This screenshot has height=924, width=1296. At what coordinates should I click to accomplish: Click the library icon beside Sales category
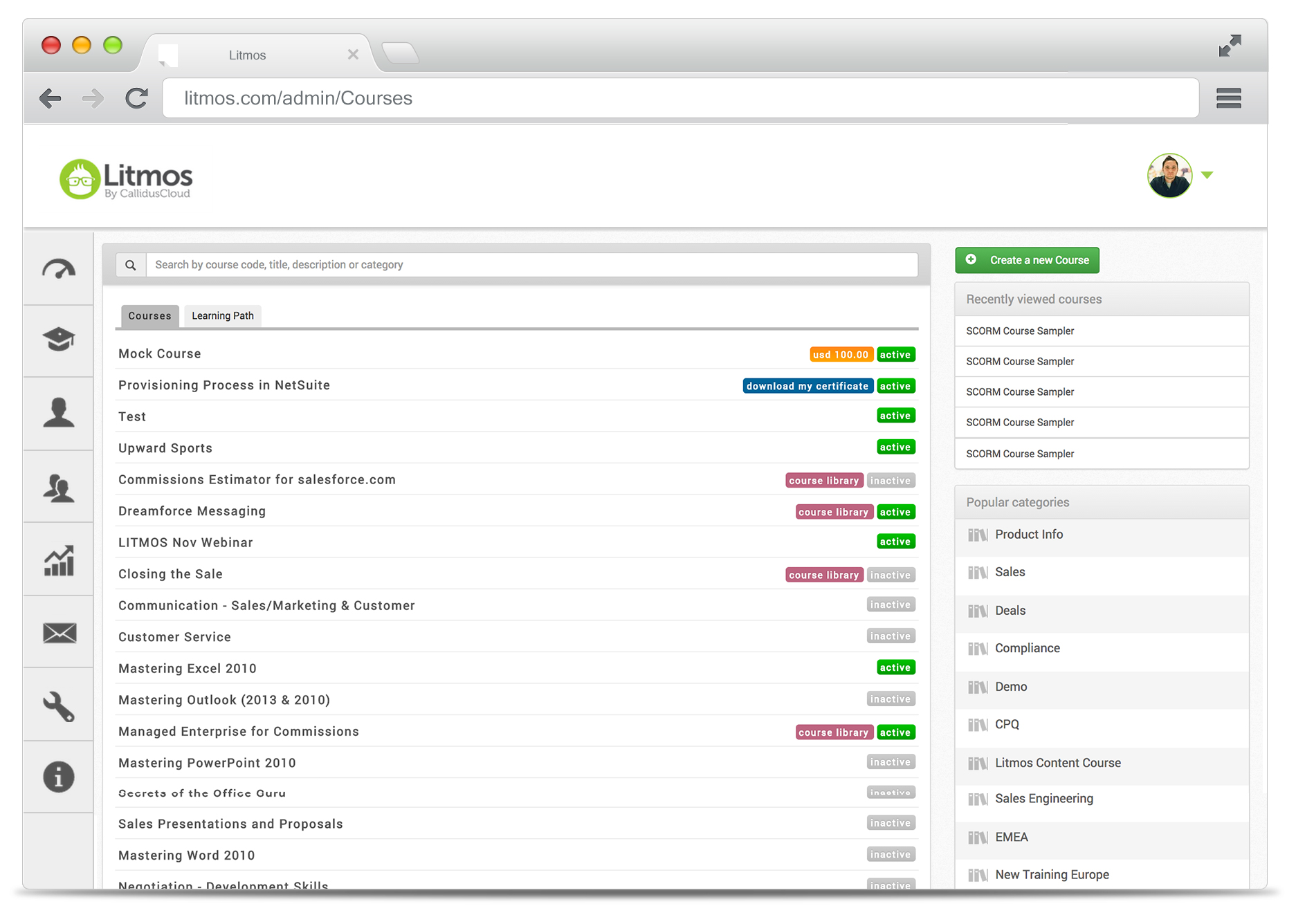[x=978, y=573]
